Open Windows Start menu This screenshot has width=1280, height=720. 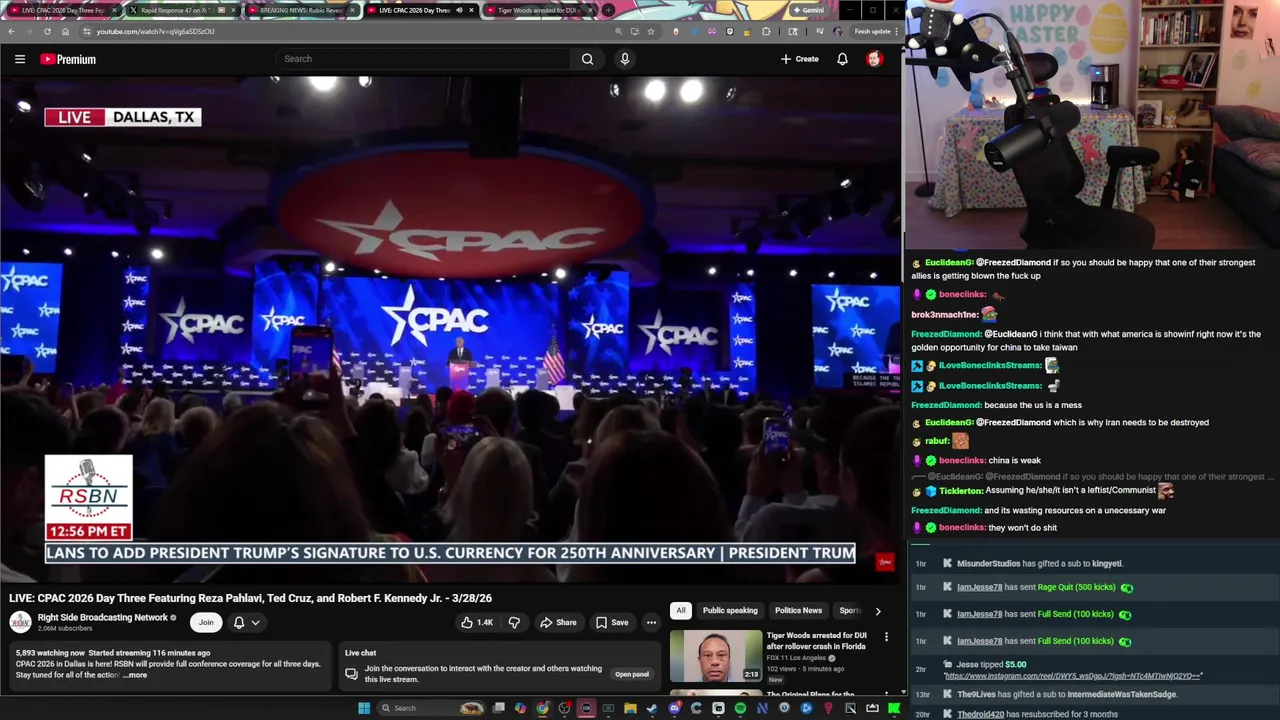[x=364, y=708]
